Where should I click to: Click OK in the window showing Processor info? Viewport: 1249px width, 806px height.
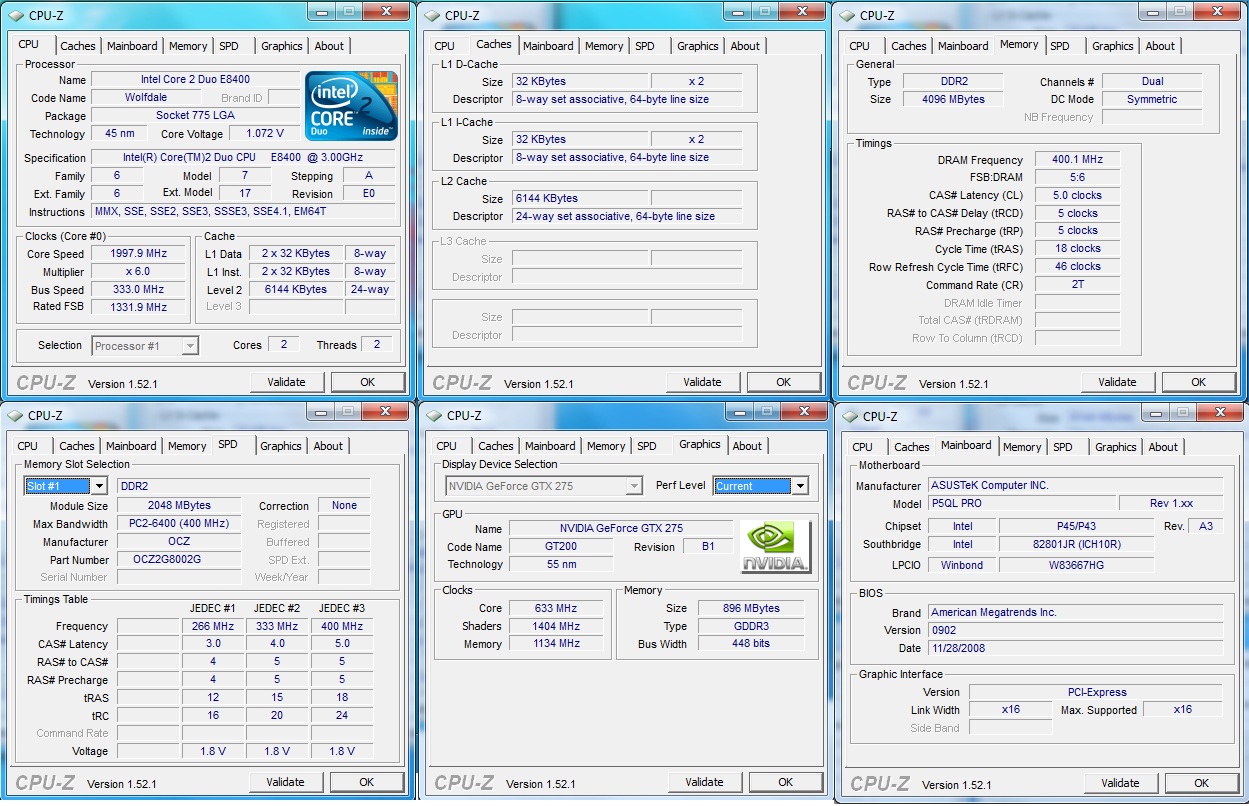pos(367,382)
